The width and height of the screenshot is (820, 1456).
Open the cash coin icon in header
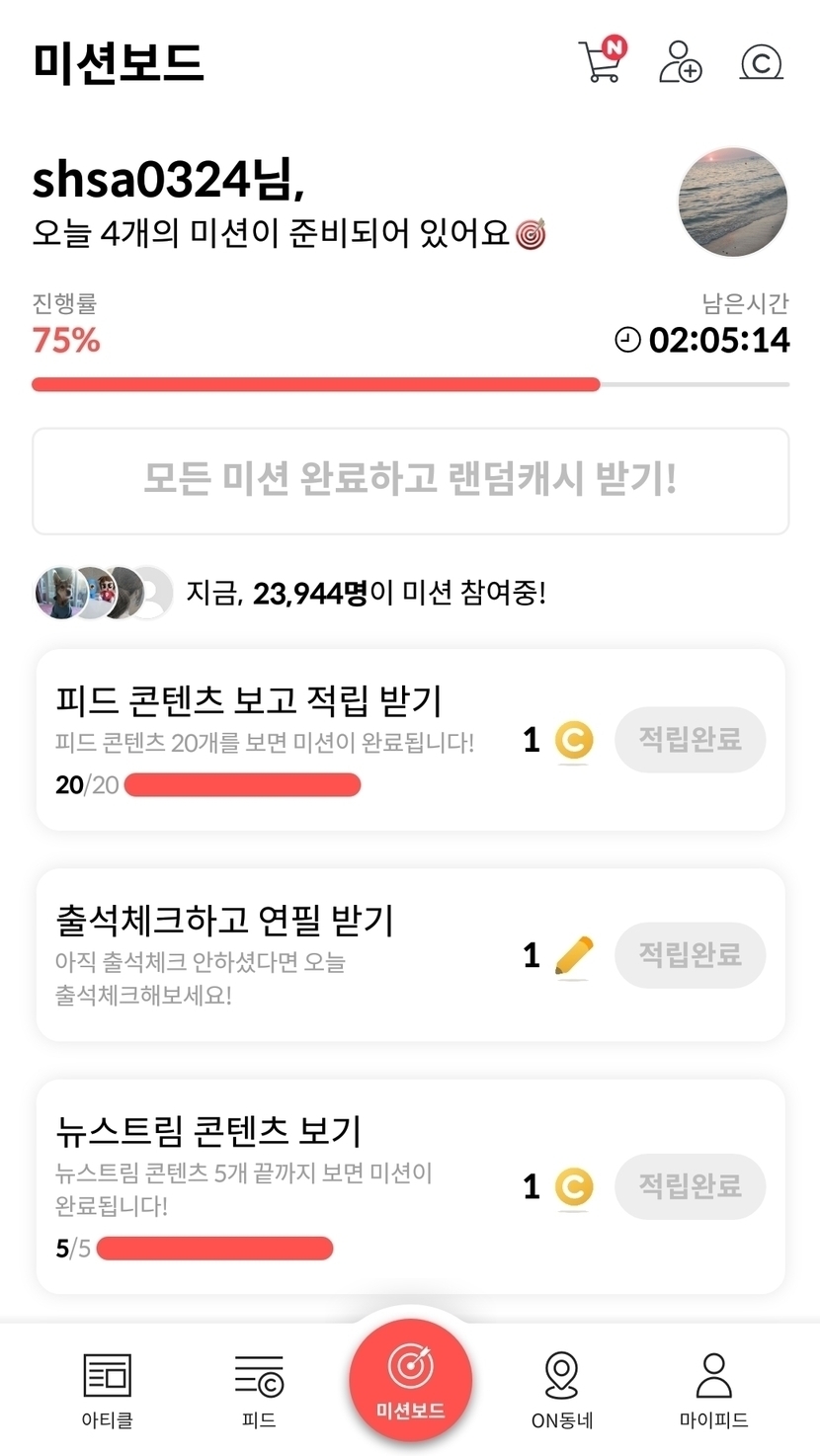761,63
